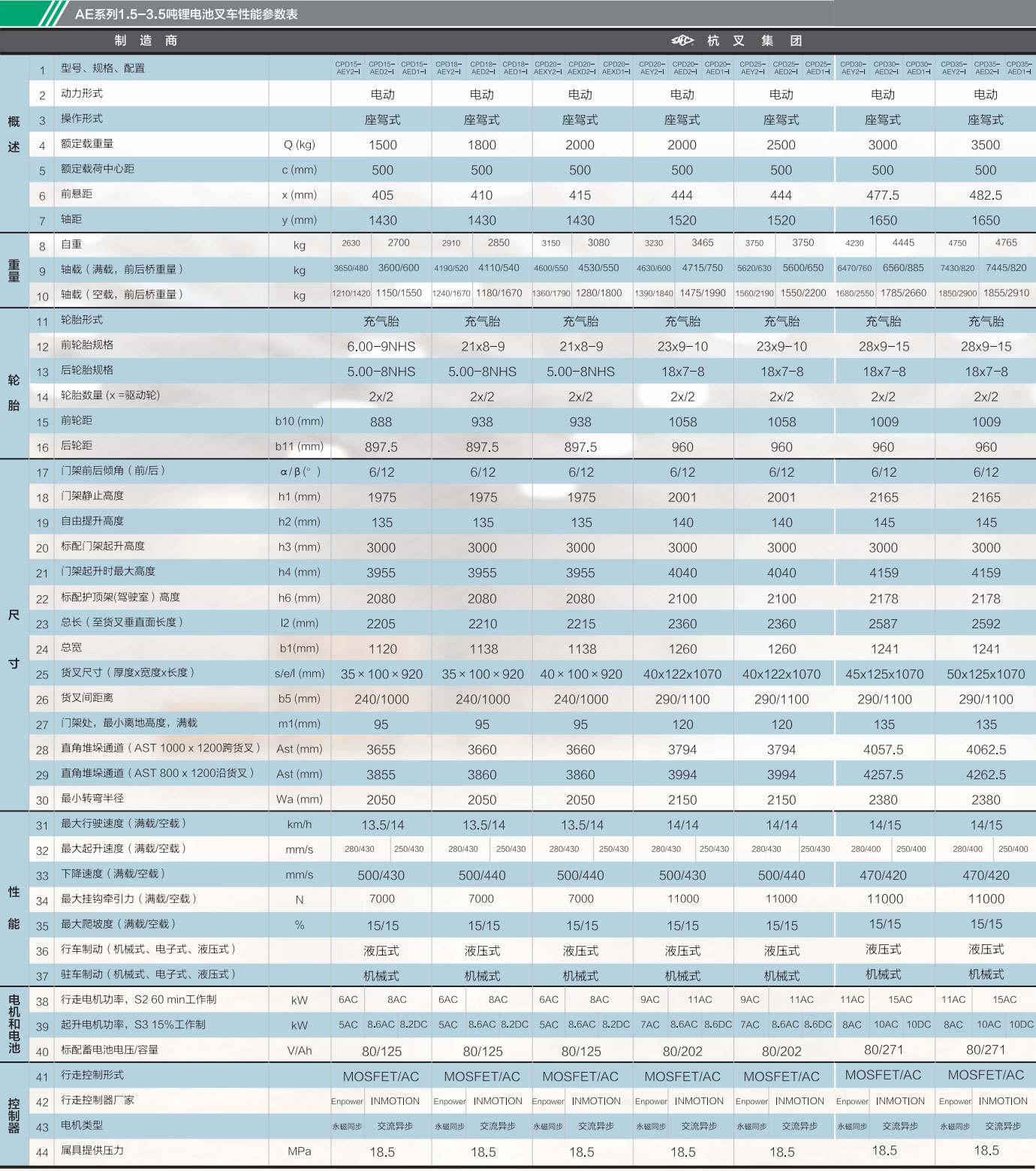Click the 前悬距 row label

pyautogui.click(x=77, y=194)
